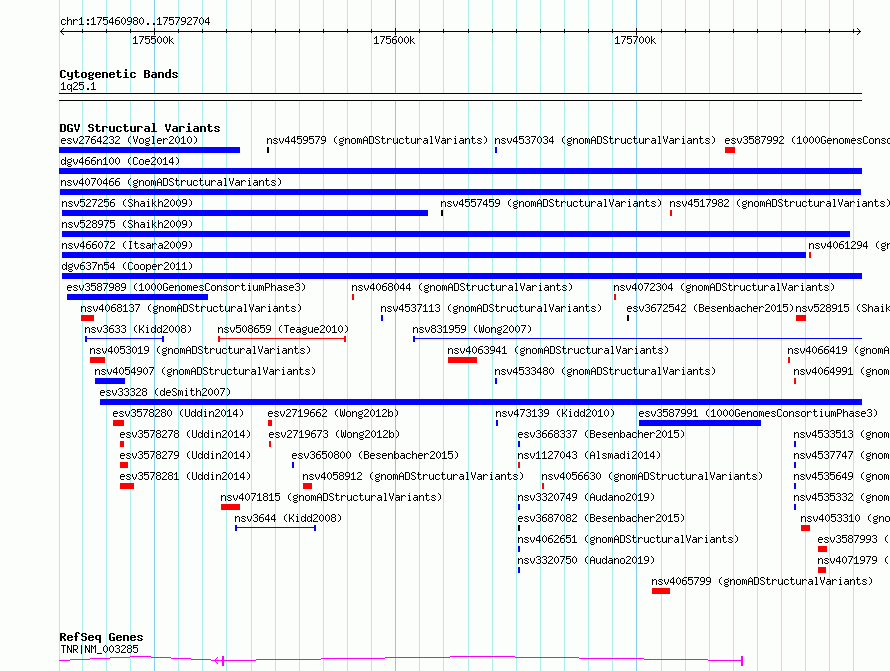Select the blue bar of esv3587989
Viewport: 890px width, 671px height.
pos(137,297)
